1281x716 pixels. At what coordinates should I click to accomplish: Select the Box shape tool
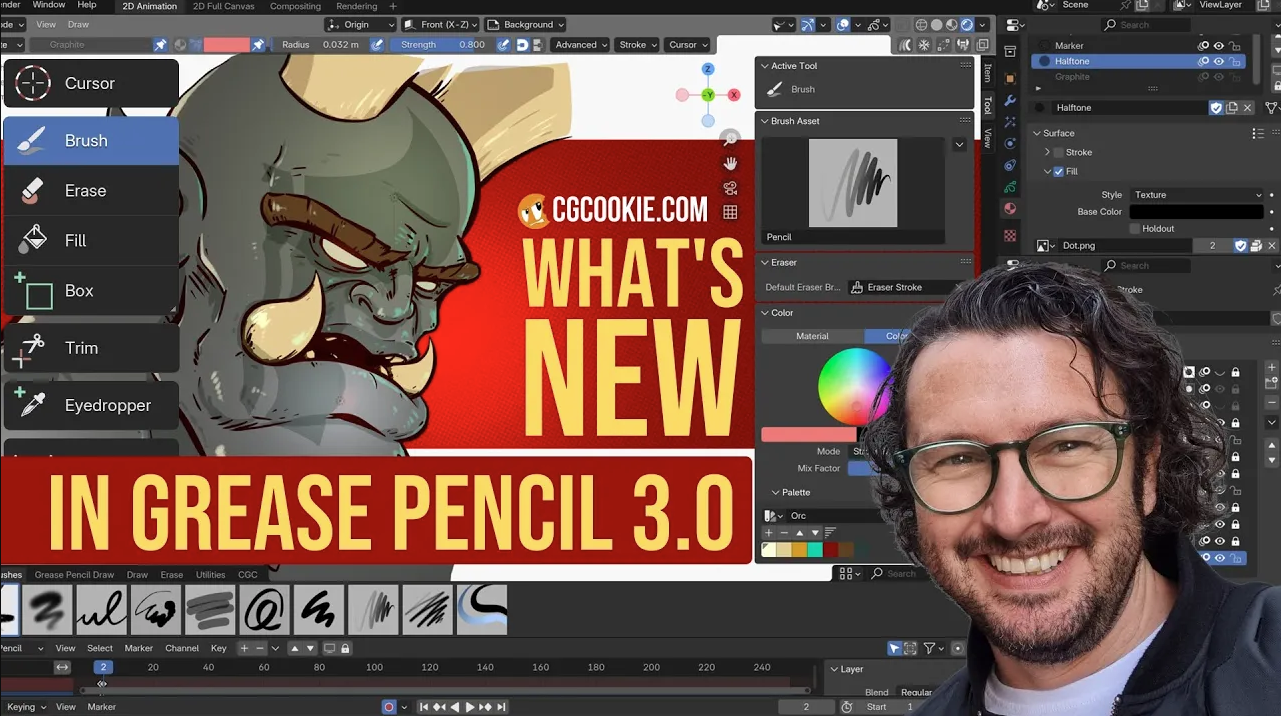pyautogui.click(x=91, y=291)
